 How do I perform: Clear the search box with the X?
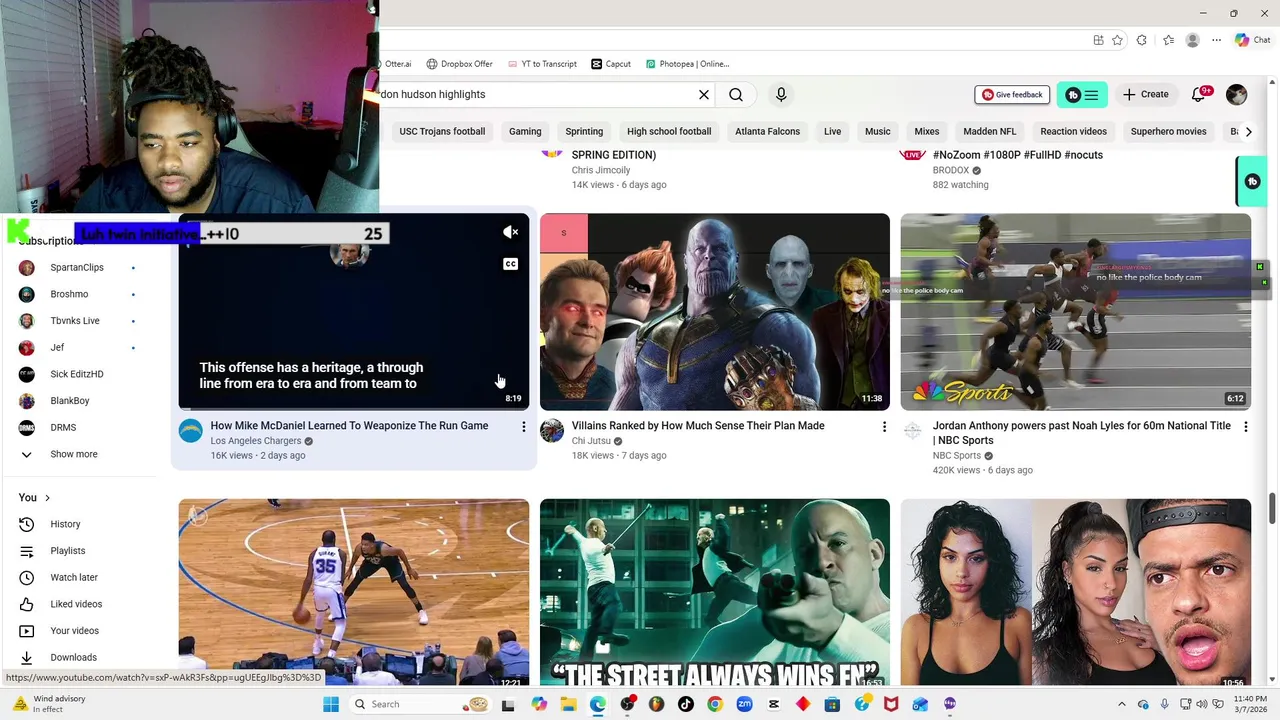coord(704,94)
